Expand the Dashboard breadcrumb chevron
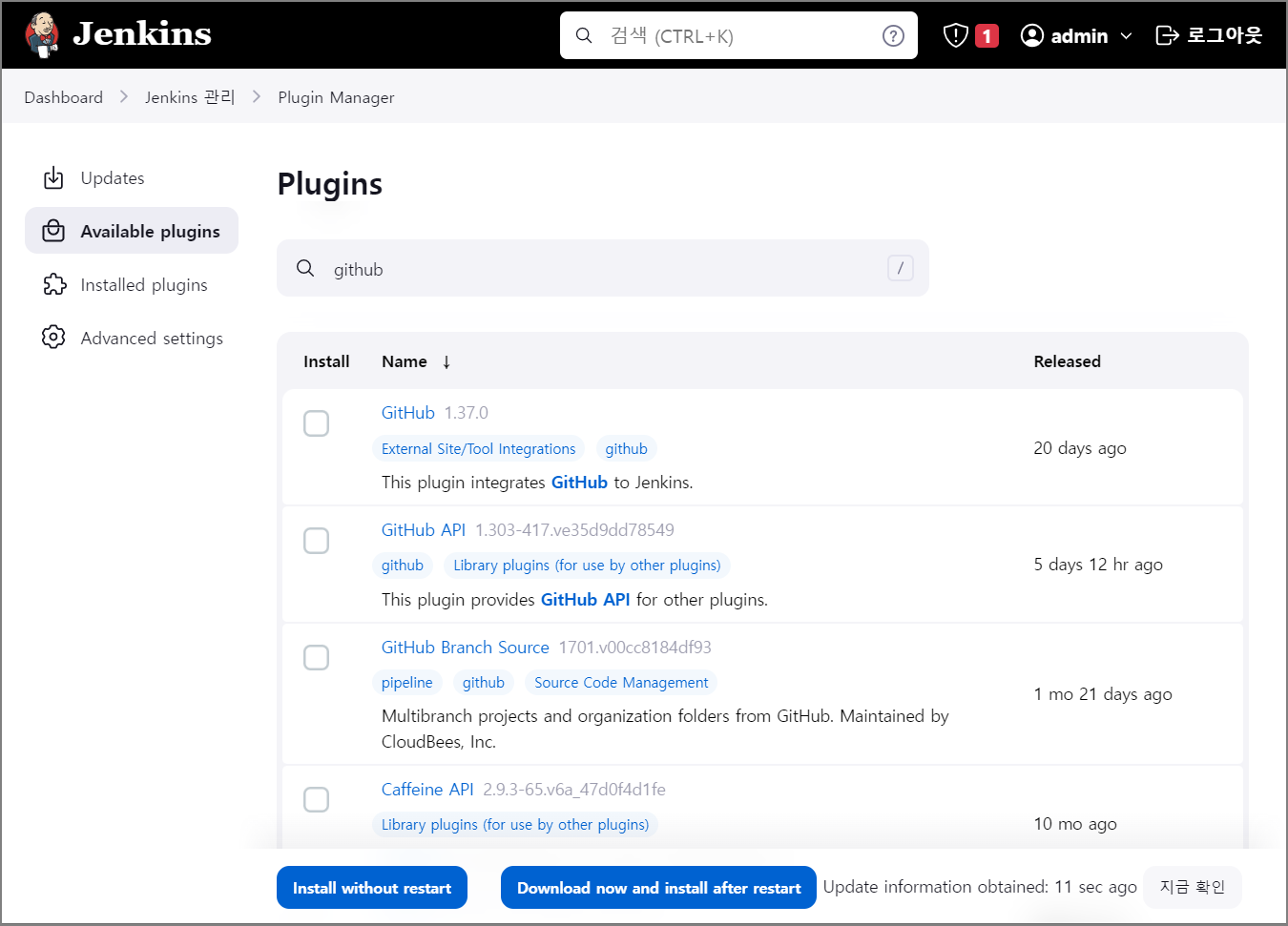This screenshot has width=1288, height=926. click(124, 97)
